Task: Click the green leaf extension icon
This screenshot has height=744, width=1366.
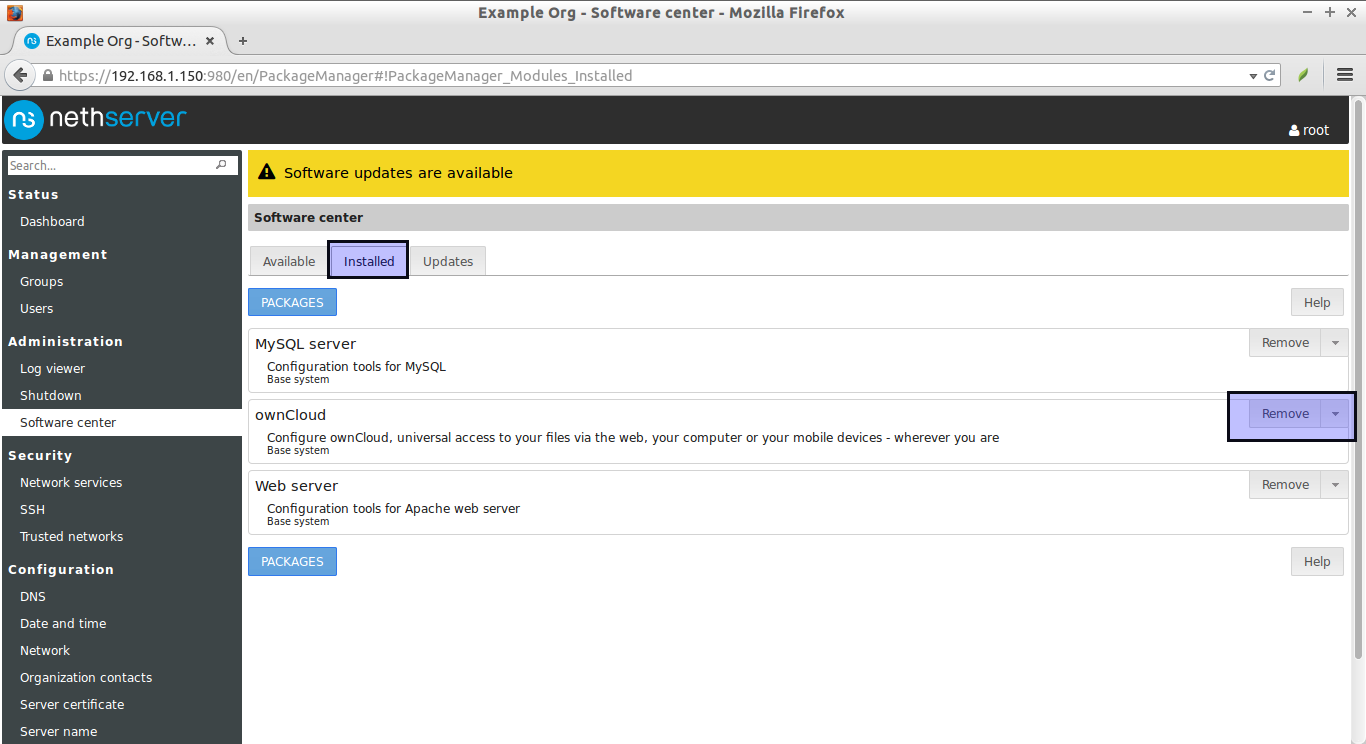Action: [x=1303, y=75]
